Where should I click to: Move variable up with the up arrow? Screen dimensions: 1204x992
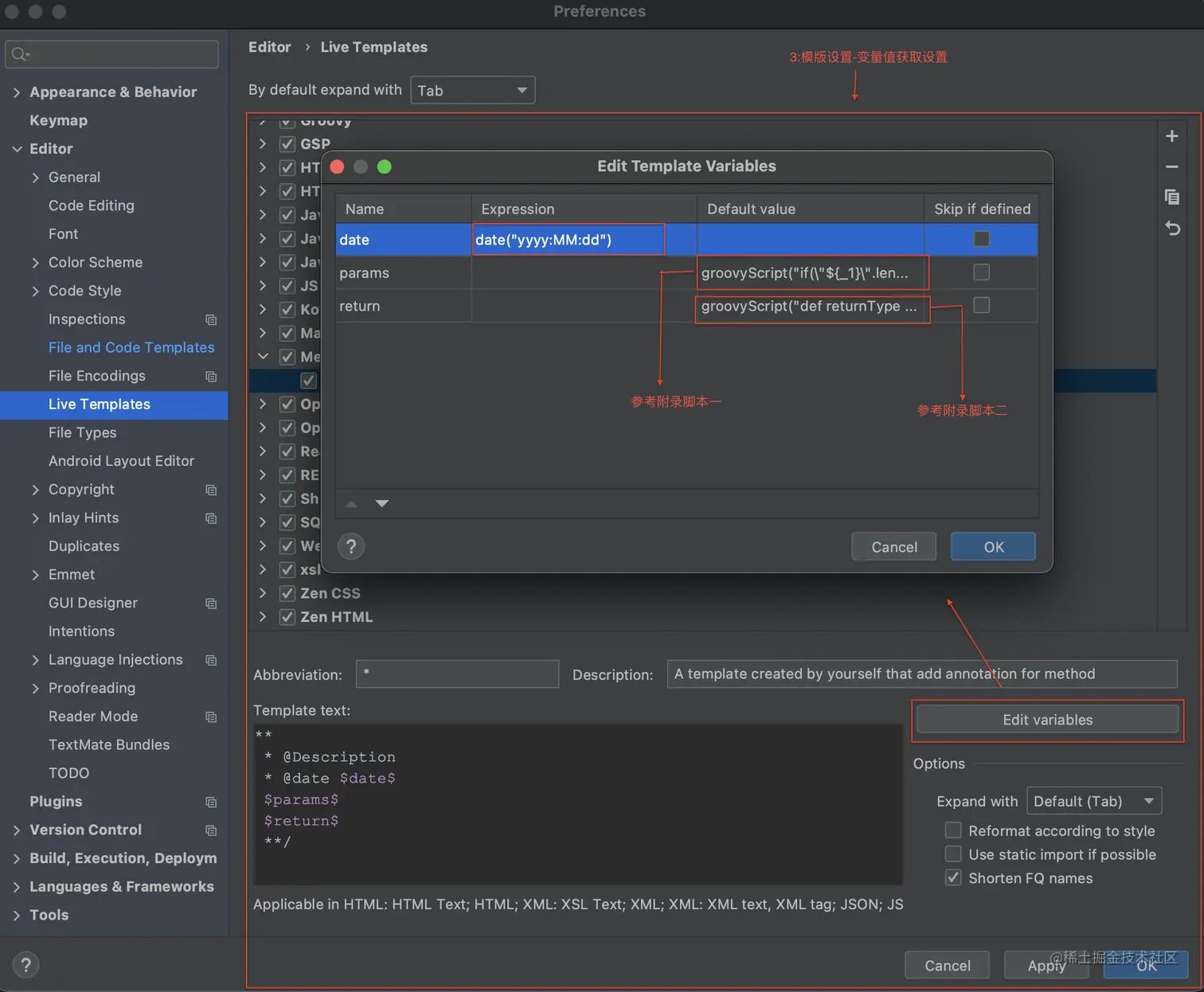click(351, 503)
